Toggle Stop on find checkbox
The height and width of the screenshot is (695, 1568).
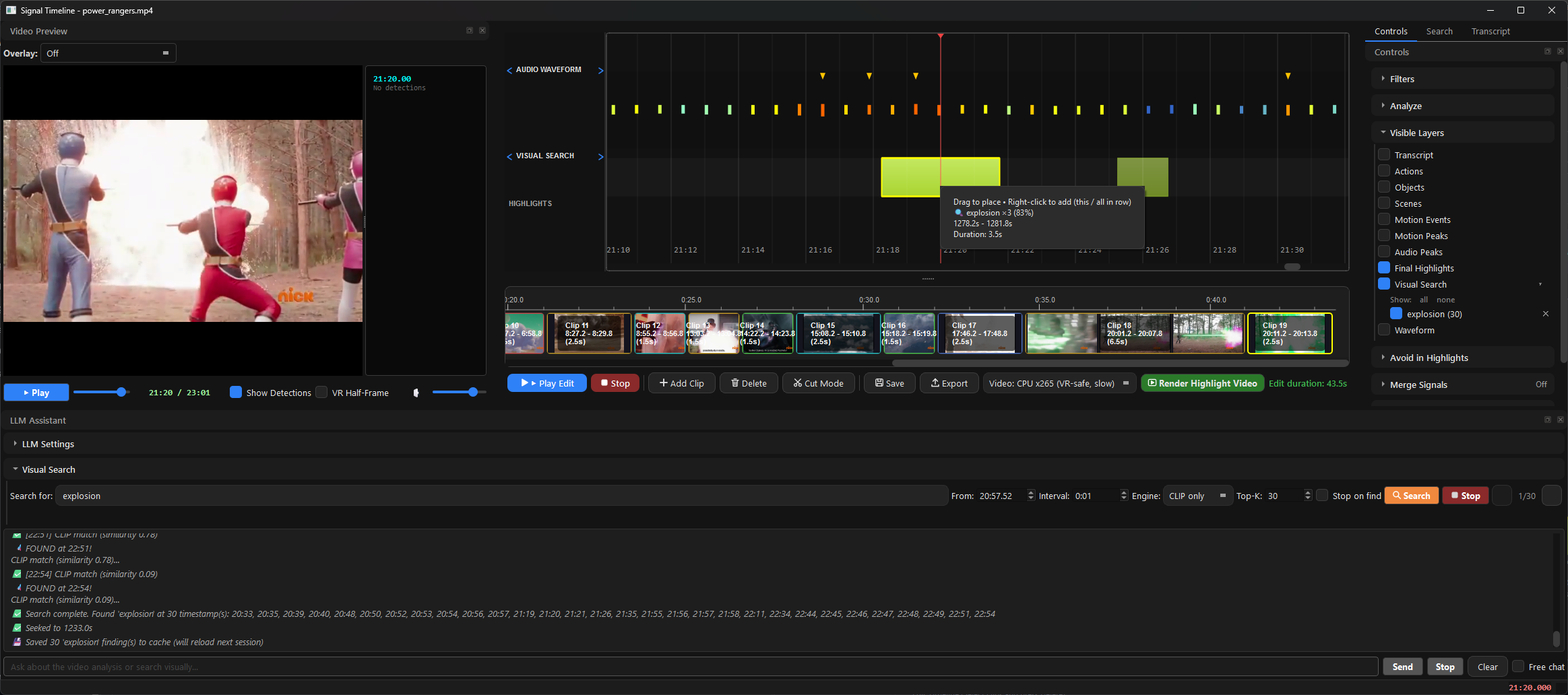(1322, 495)
